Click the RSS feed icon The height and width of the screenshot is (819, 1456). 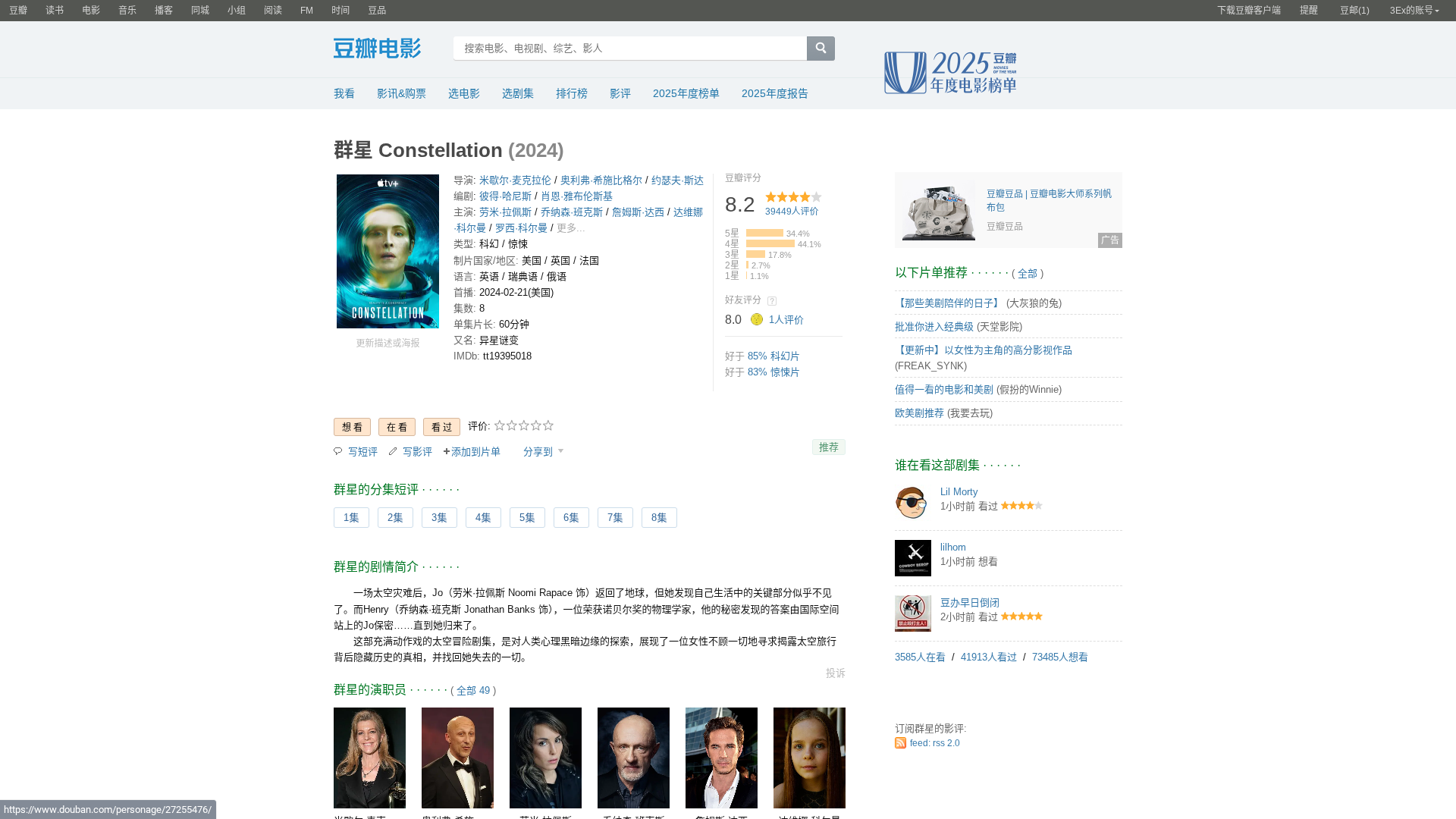click(900, 743)
